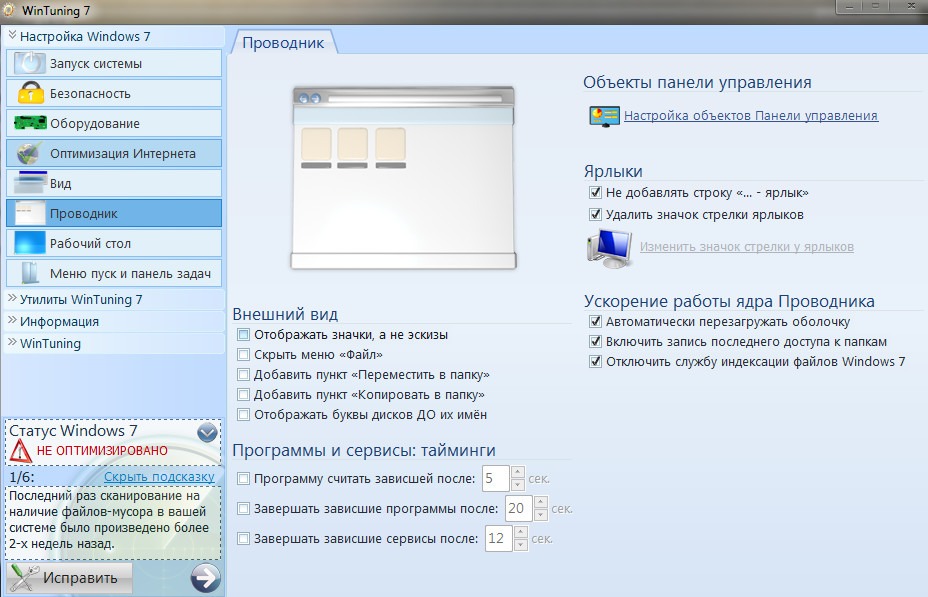Enable Добавить пункт «Копировать в папку»
The width and height of the screenshot is (928, 597).
[x=243, y=395]
